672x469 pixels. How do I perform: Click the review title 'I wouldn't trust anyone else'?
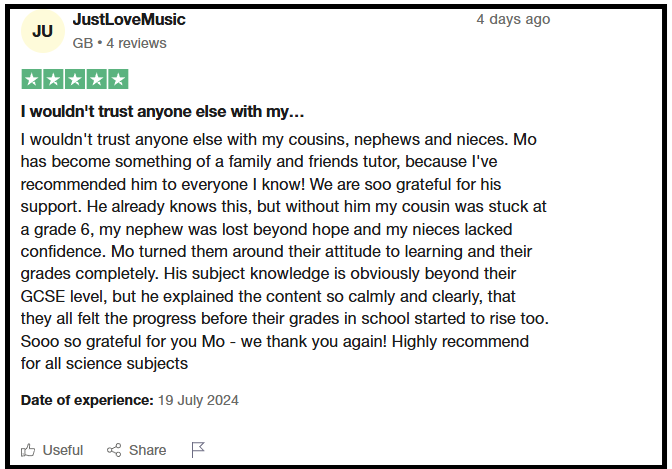point(162,111)
